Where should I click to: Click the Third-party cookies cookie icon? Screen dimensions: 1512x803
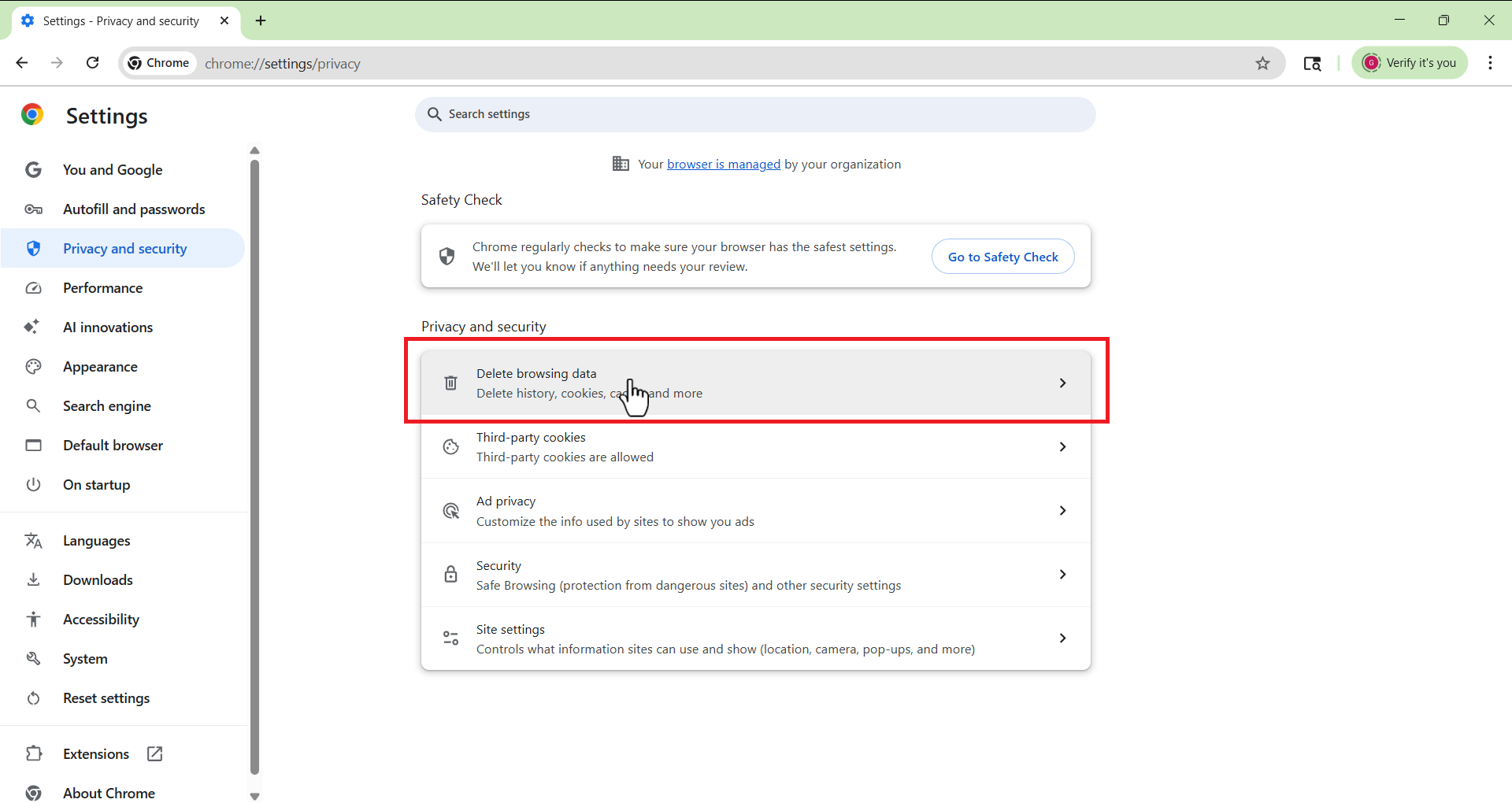(450, 447)
